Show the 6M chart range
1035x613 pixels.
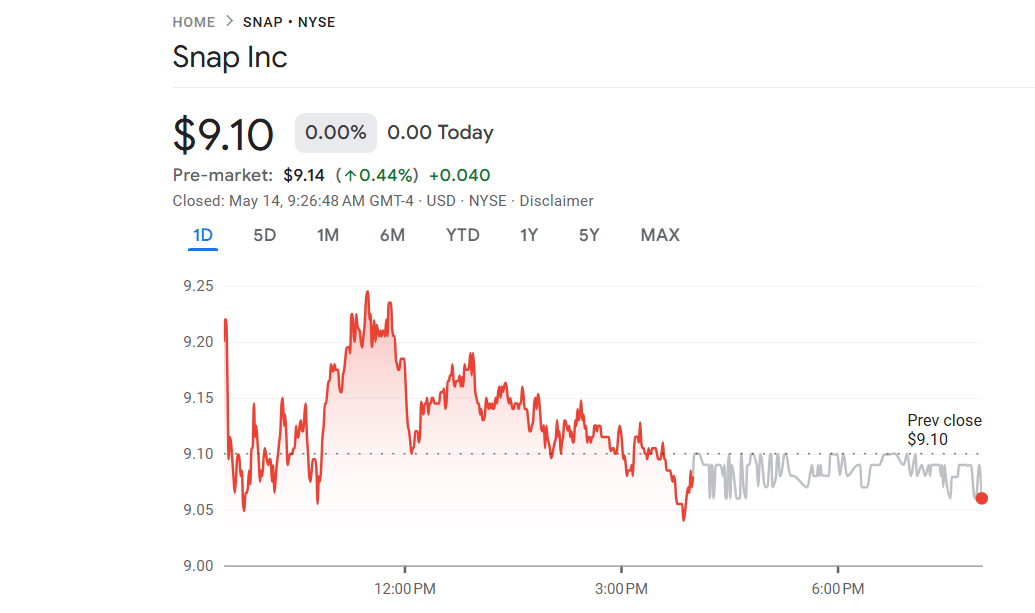tap(392, 236)
